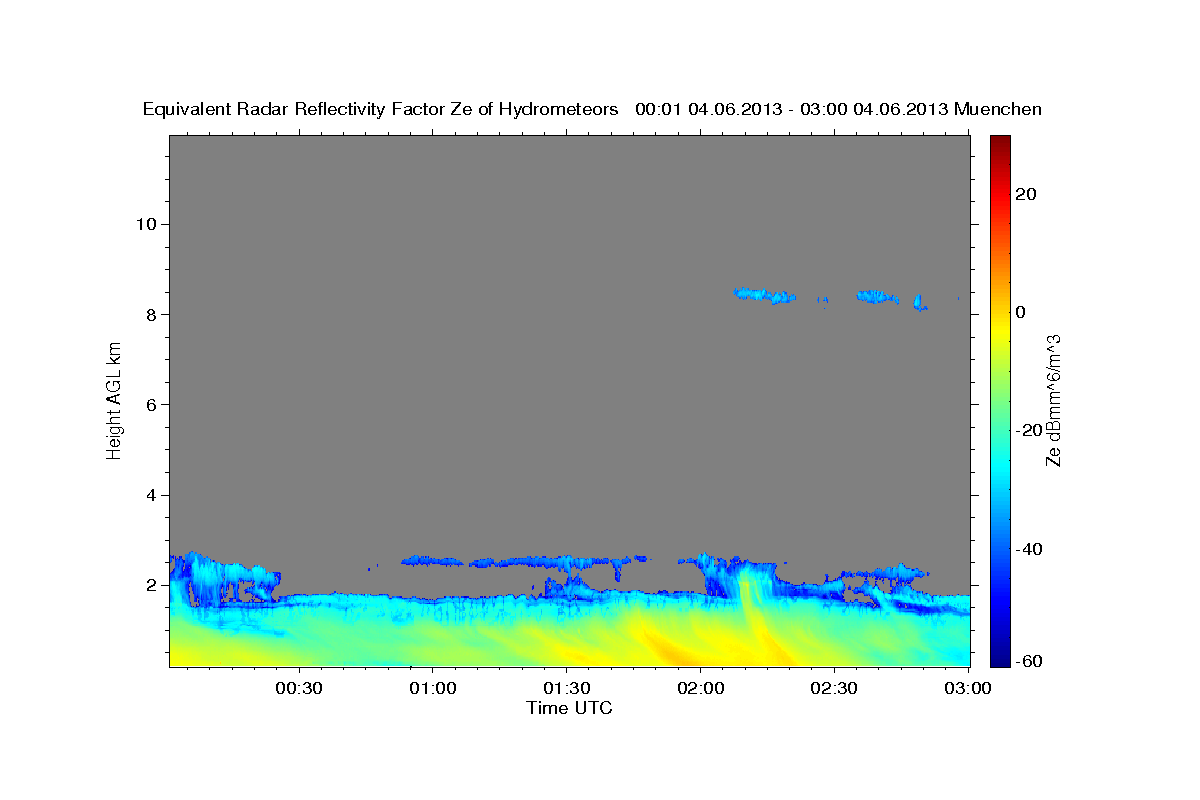Click the 02:00 time tick label
This screenshot has height=800, width=1200.
coord(700,689)
